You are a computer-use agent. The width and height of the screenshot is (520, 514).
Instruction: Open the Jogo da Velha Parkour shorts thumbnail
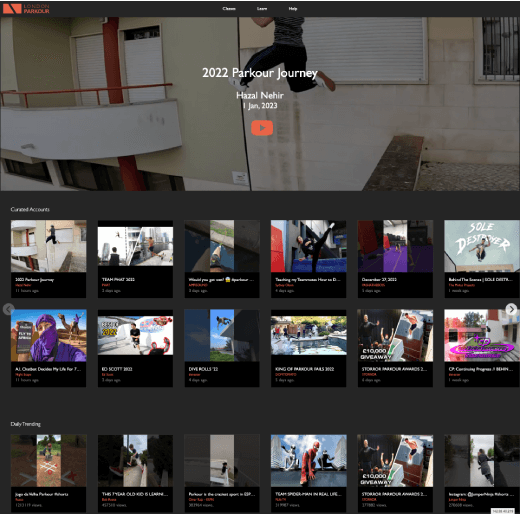pos(49,461)
